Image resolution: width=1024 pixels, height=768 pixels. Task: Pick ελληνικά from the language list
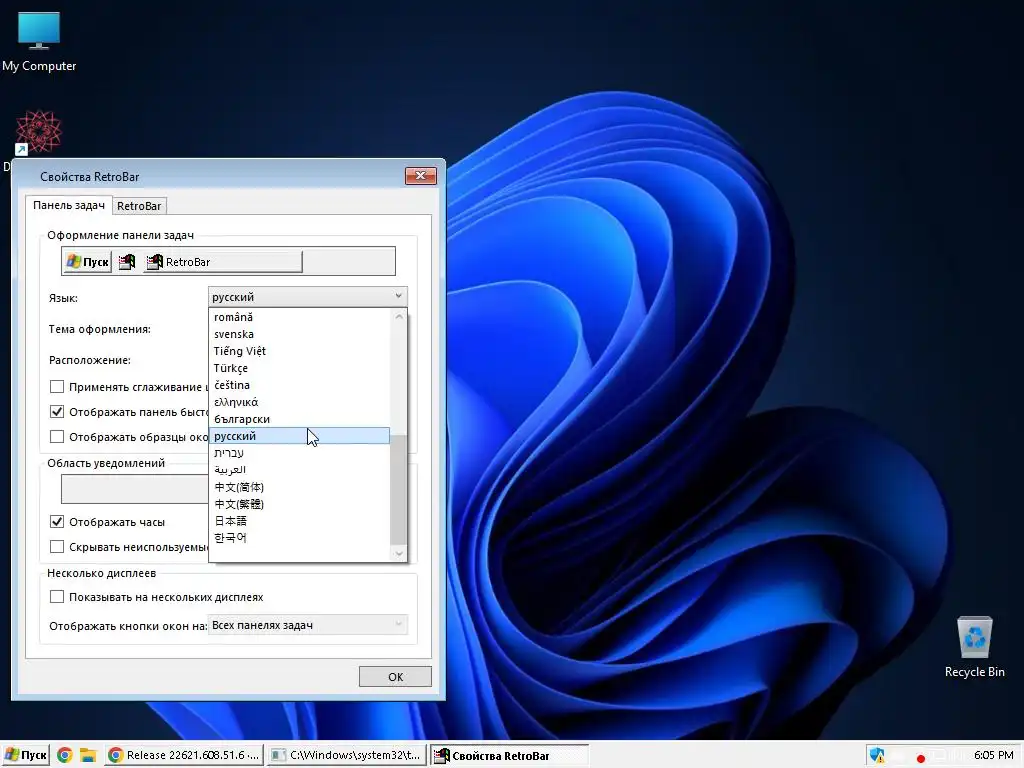299,402
